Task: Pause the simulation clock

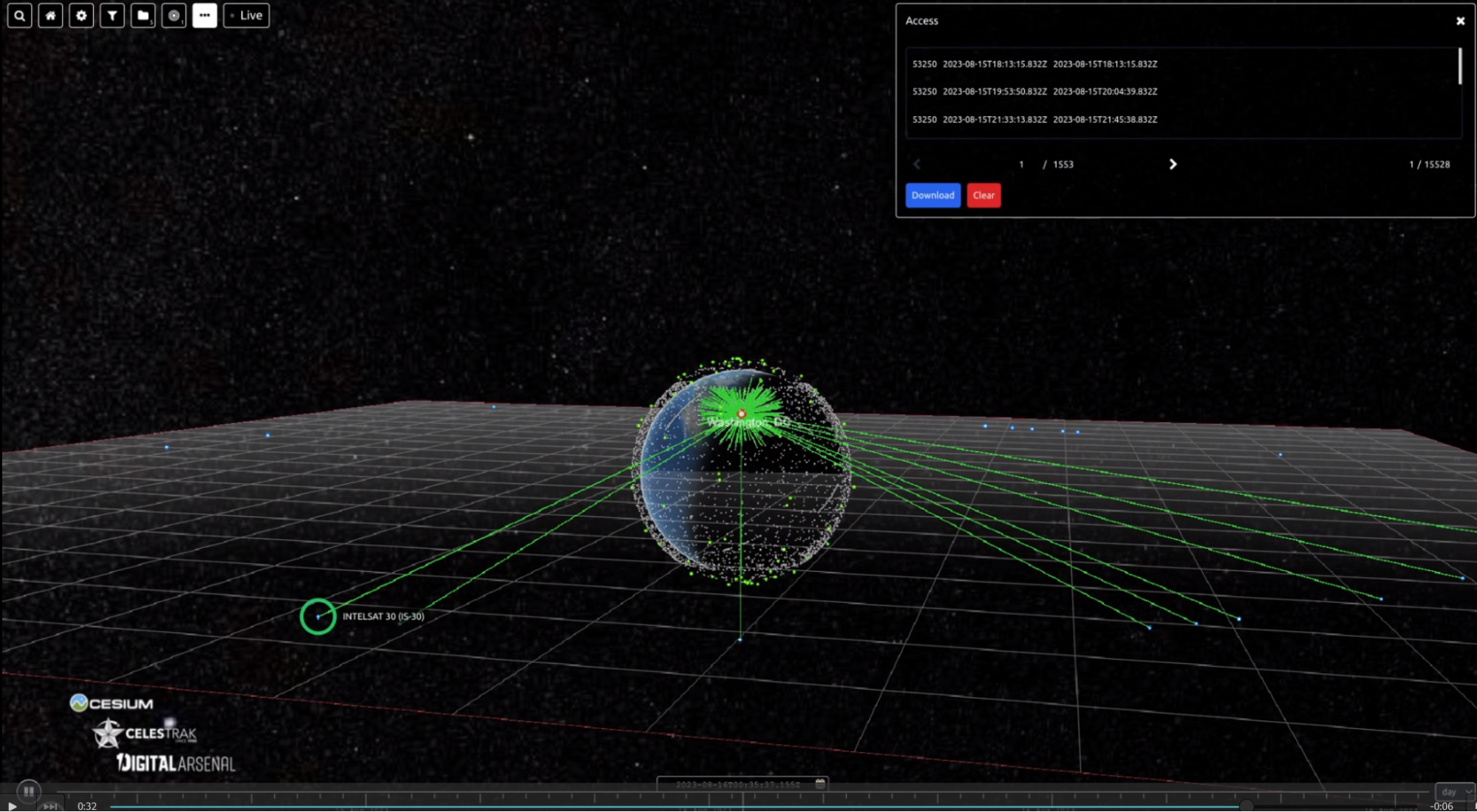Action: [29, 791]
